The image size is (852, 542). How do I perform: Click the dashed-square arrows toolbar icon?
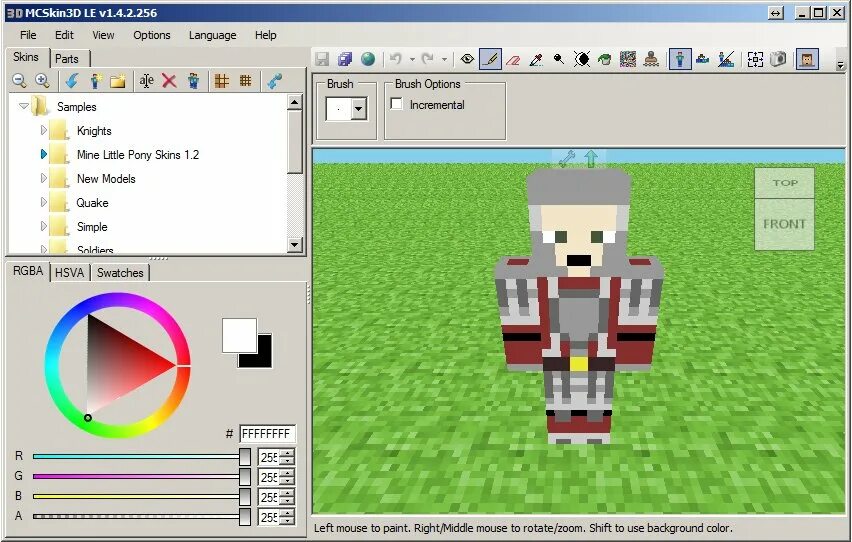pos(755,59)
